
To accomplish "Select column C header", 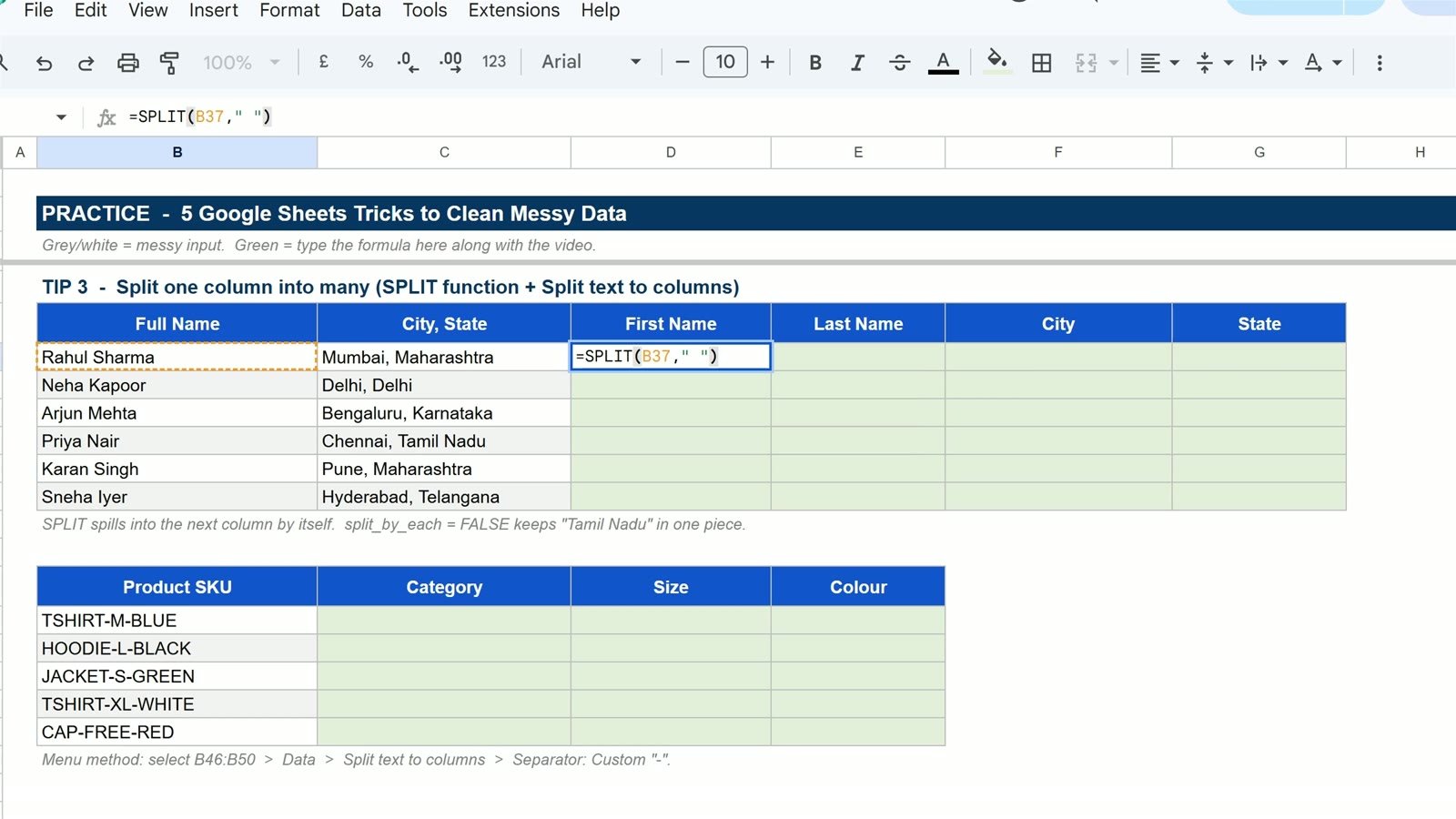I will pos(444,152).
